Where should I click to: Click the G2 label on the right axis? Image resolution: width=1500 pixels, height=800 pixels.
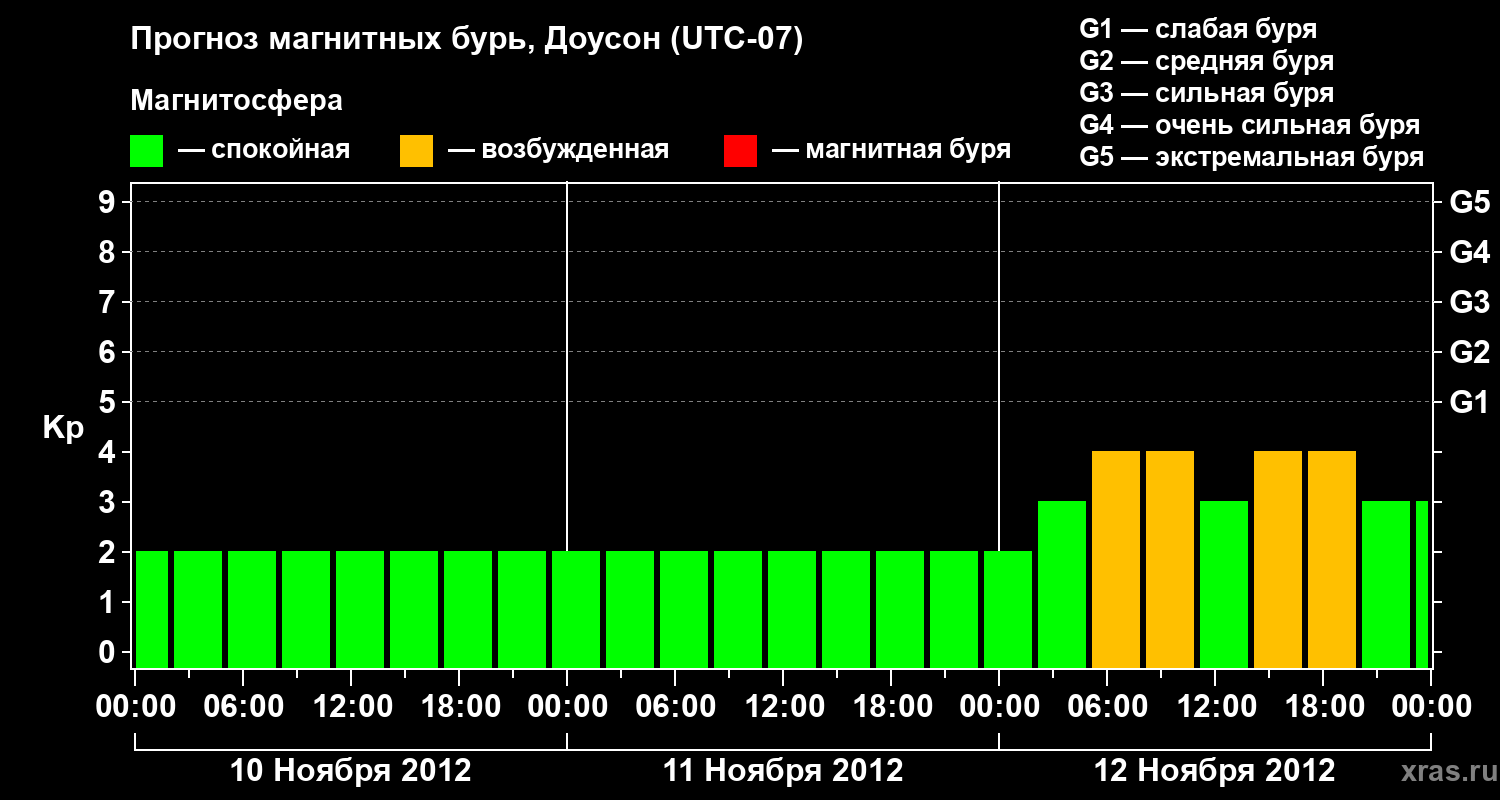[x=1470, y=353]
